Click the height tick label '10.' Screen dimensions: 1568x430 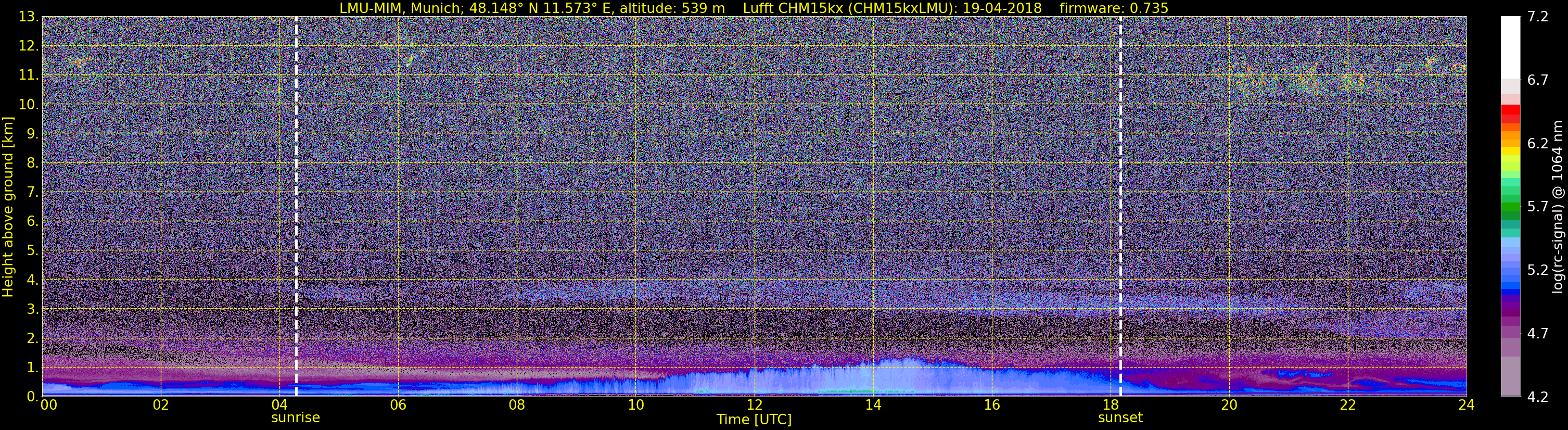[x=29, y=104]
